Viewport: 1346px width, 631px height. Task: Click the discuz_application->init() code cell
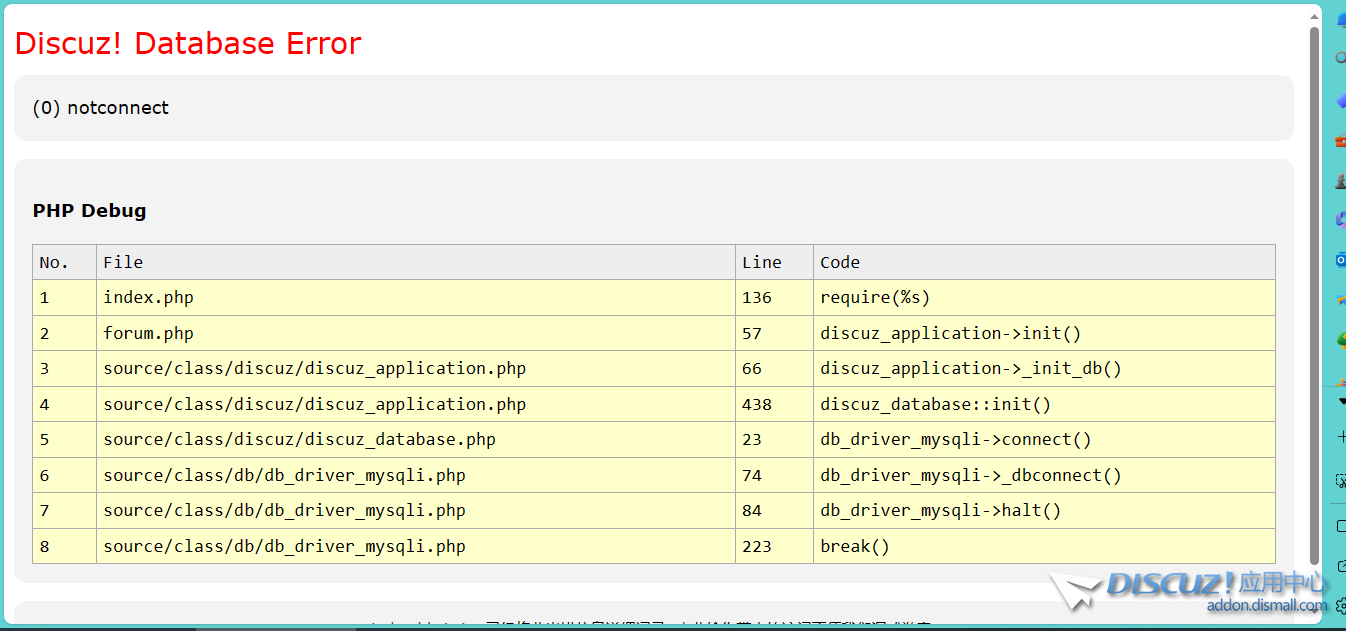point(1044,334)
